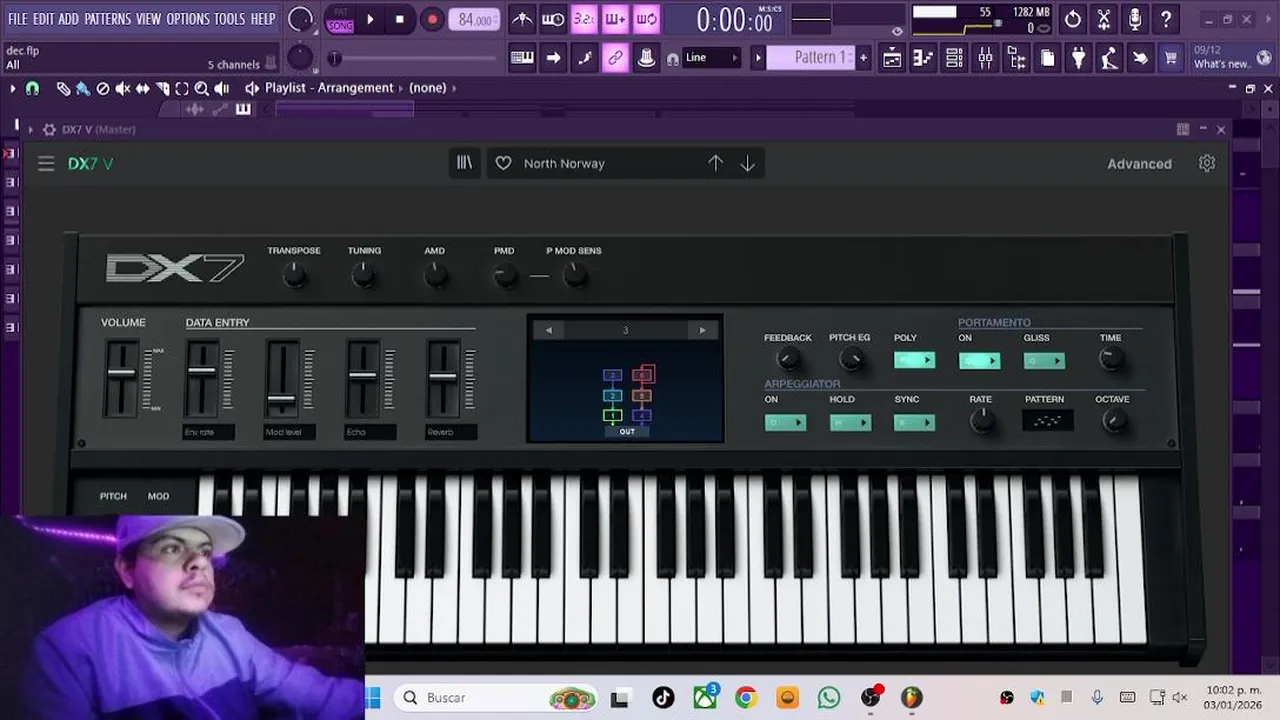Open the Advanced panel in DX7 V

[1139, 164]
